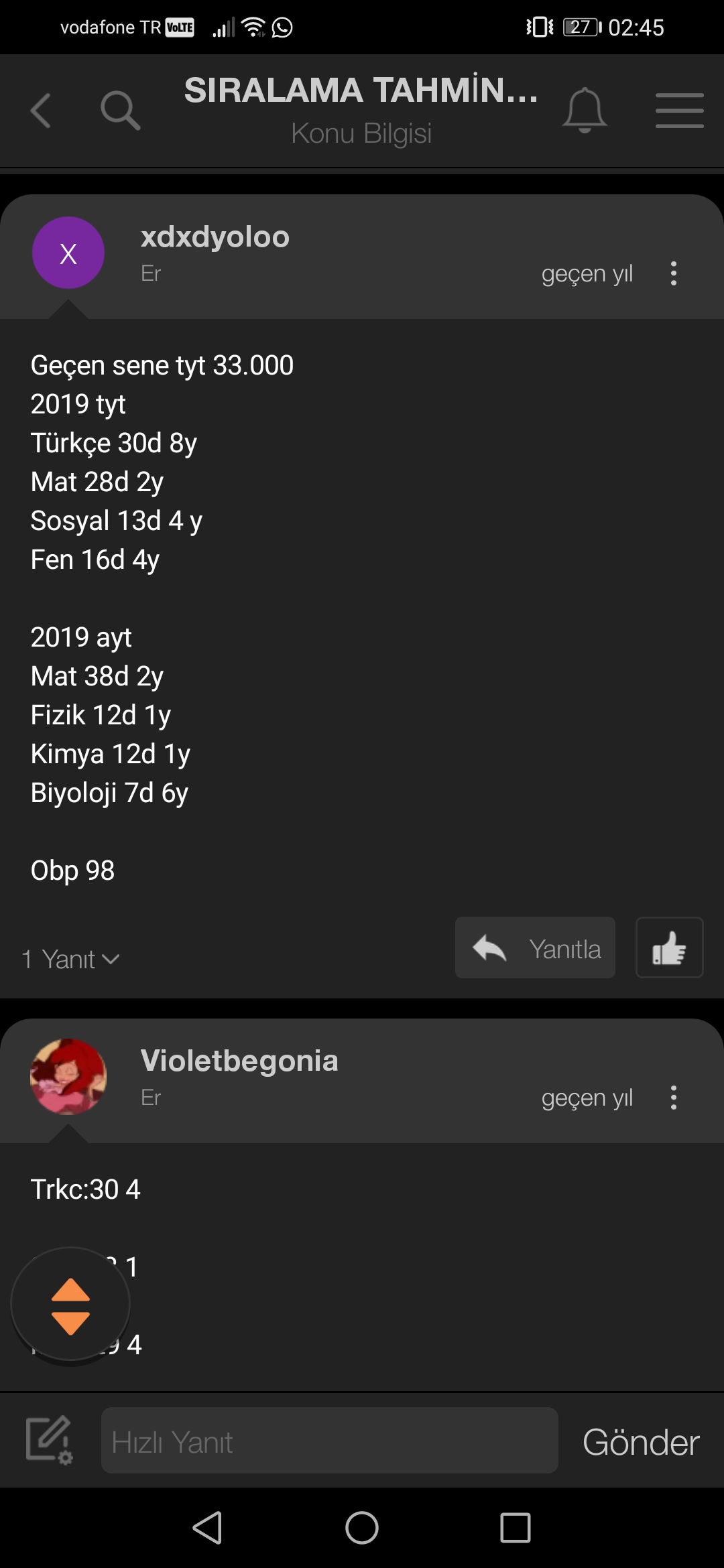Focus the Hızlı Yanıt input field
This screenshot has width=724, height=1568.
tap(329, 1441)
